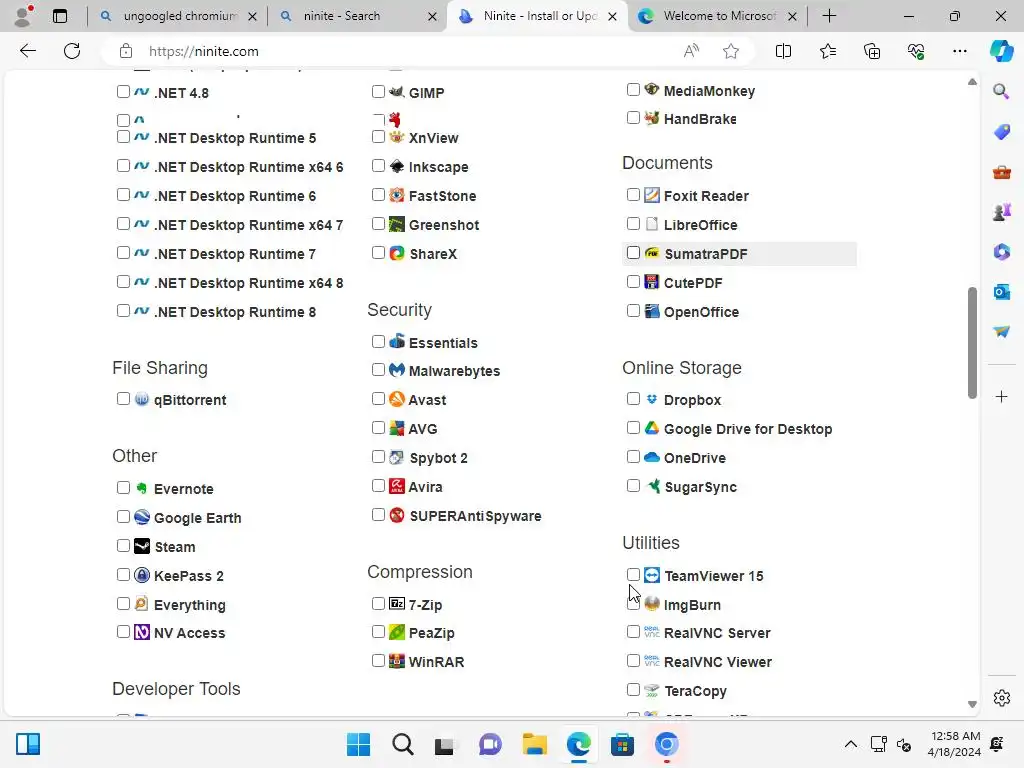
Task: Switch to the ungoogled chromium tab
Action: pos(177,16)
